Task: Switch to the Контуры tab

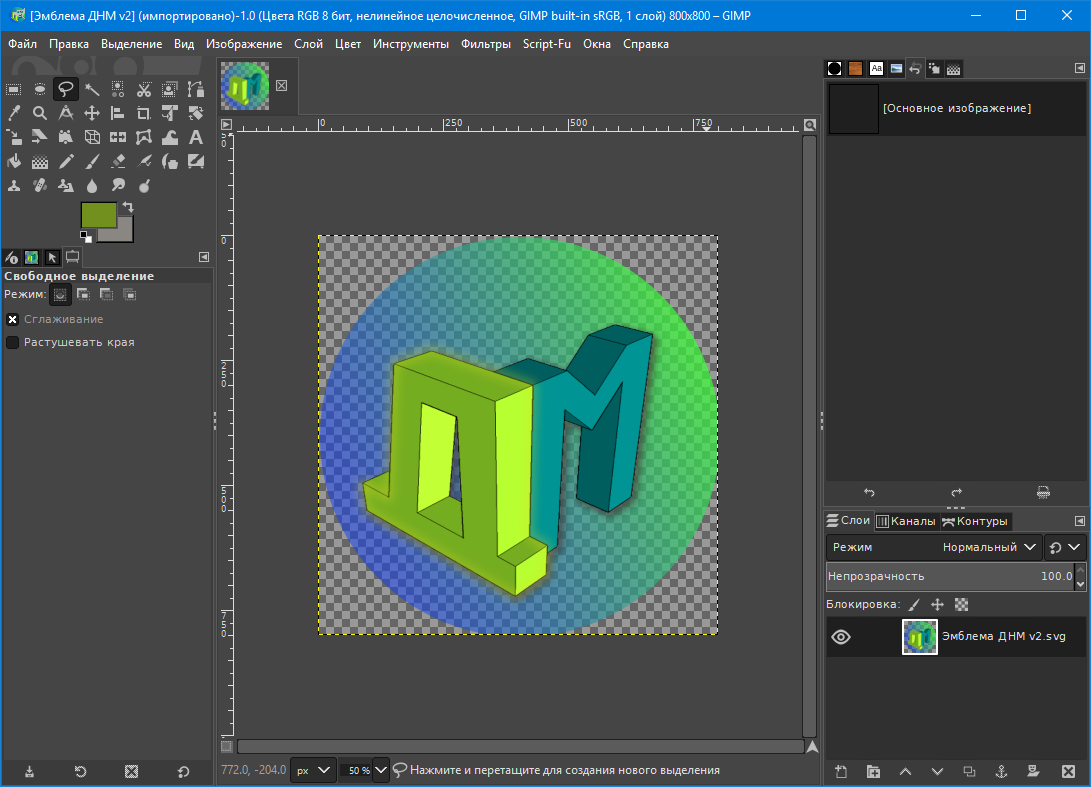Action: 974,521
